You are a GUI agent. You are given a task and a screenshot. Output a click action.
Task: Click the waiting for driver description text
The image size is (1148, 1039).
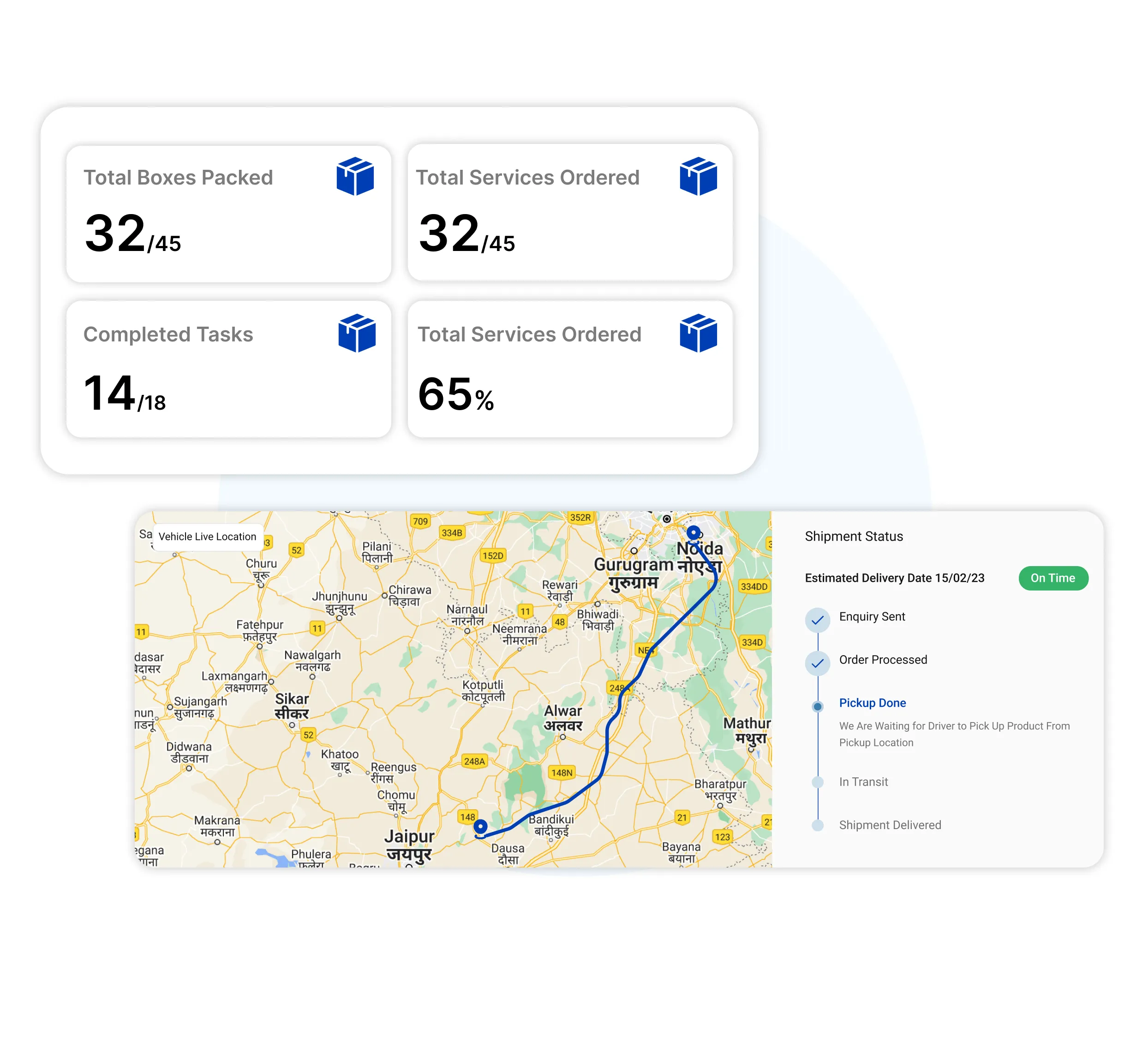click(x=954, y=734)
